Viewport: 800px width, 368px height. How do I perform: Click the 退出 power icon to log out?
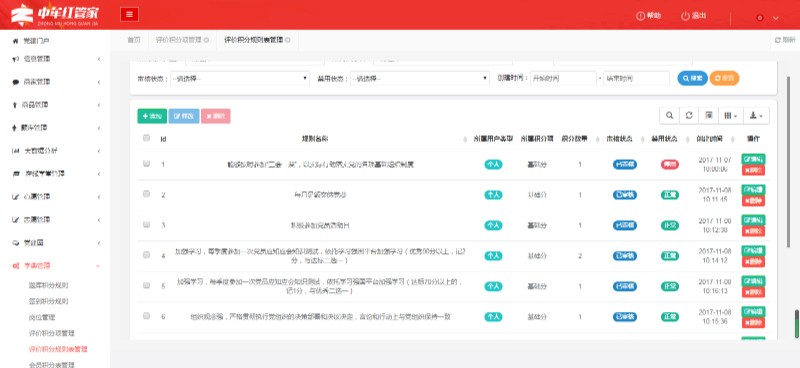coord(685,16)
